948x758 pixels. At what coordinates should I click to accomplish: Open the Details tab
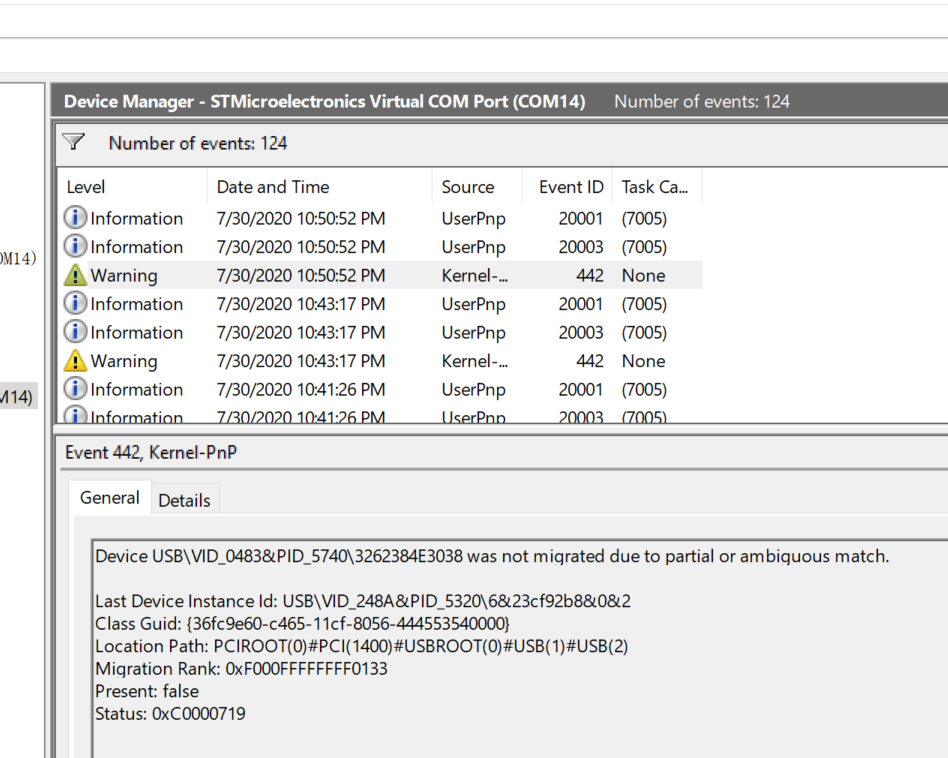184,500
